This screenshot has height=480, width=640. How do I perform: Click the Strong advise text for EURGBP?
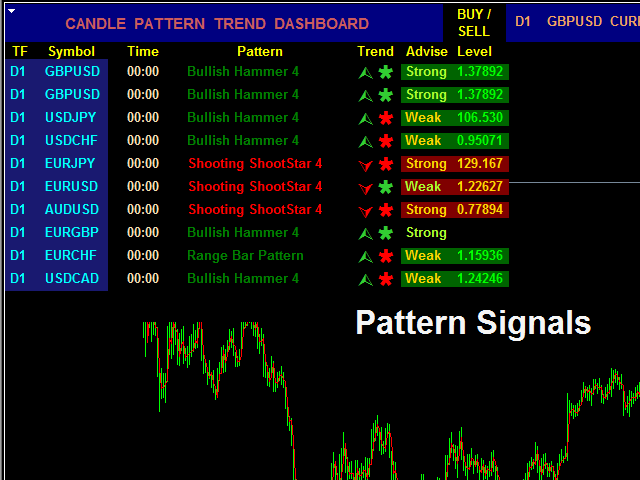[427, 233]
